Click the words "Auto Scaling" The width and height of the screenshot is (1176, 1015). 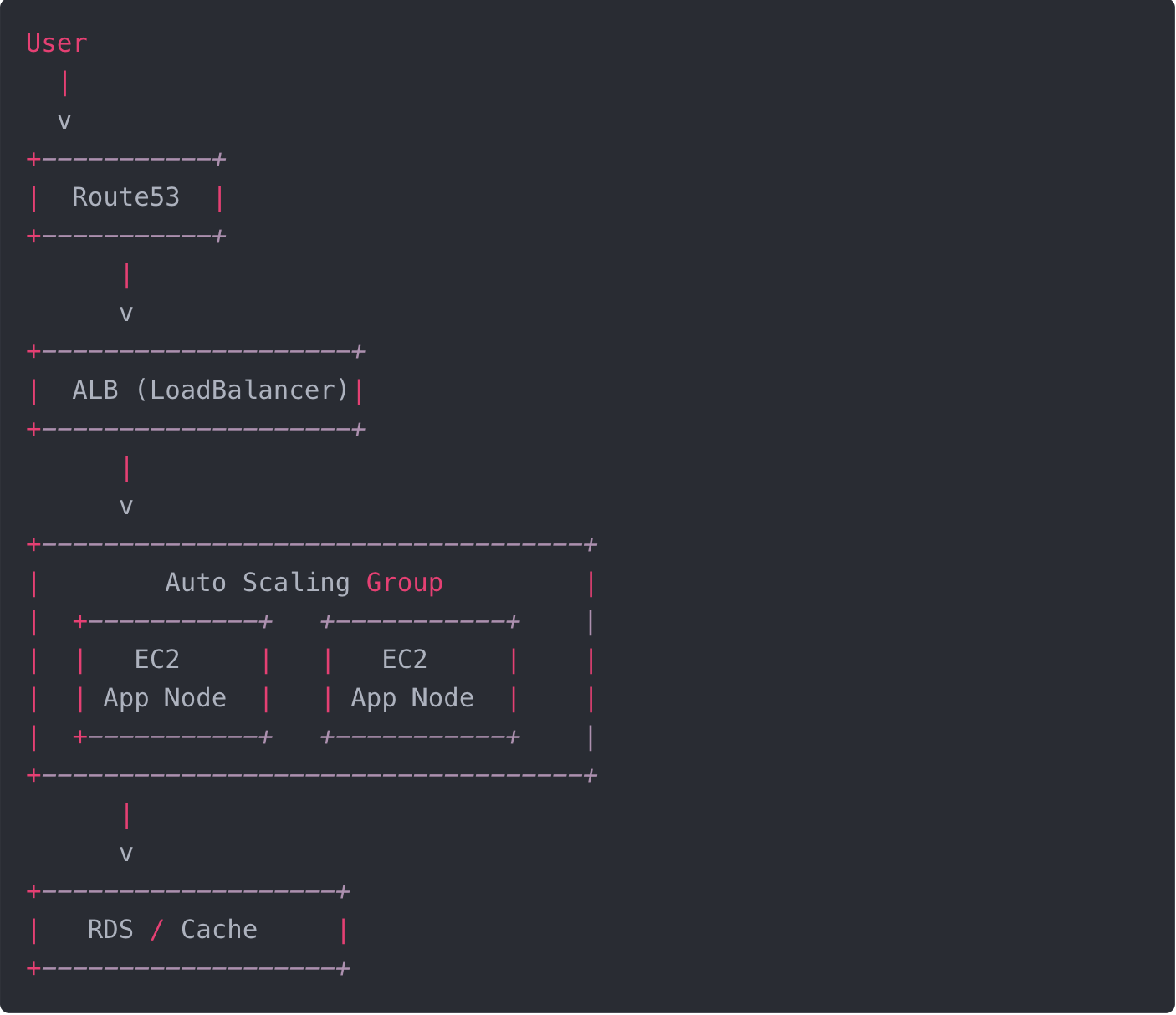258,583
